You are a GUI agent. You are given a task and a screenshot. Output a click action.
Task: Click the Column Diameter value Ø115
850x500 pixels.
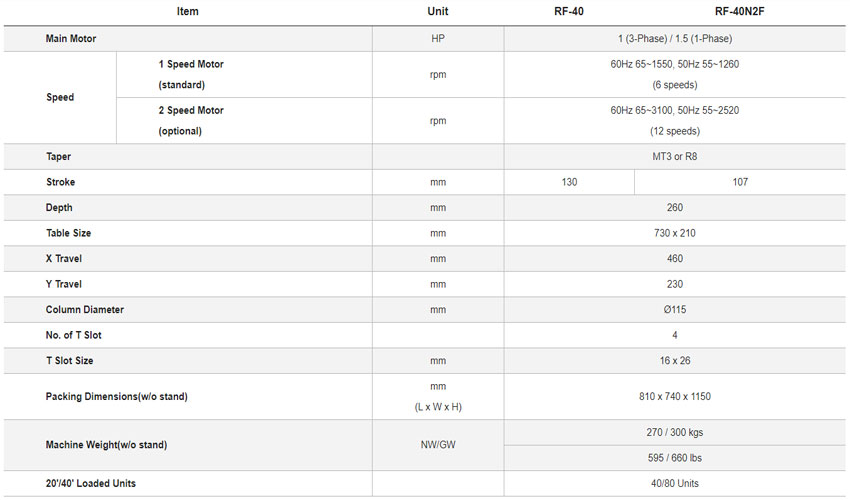pyautogui.click(x=674, y=310)
